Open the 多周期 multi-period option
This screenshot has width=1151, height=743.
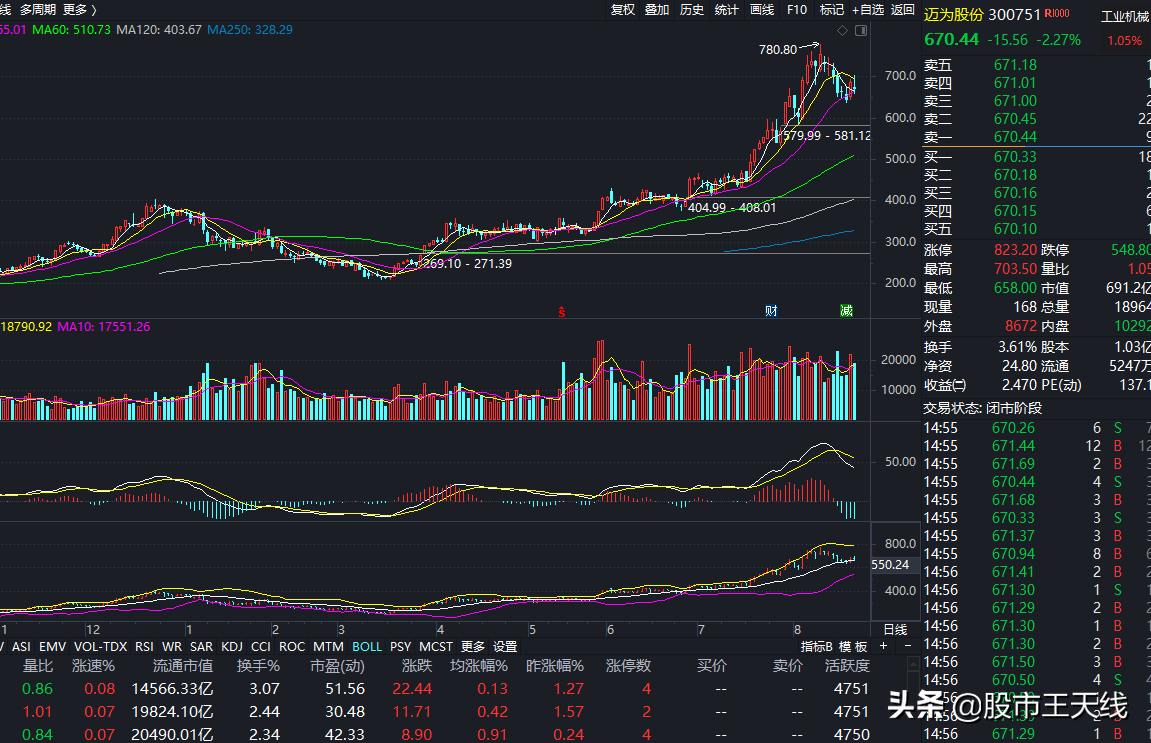pyautogui.click(x=37, y=10)
